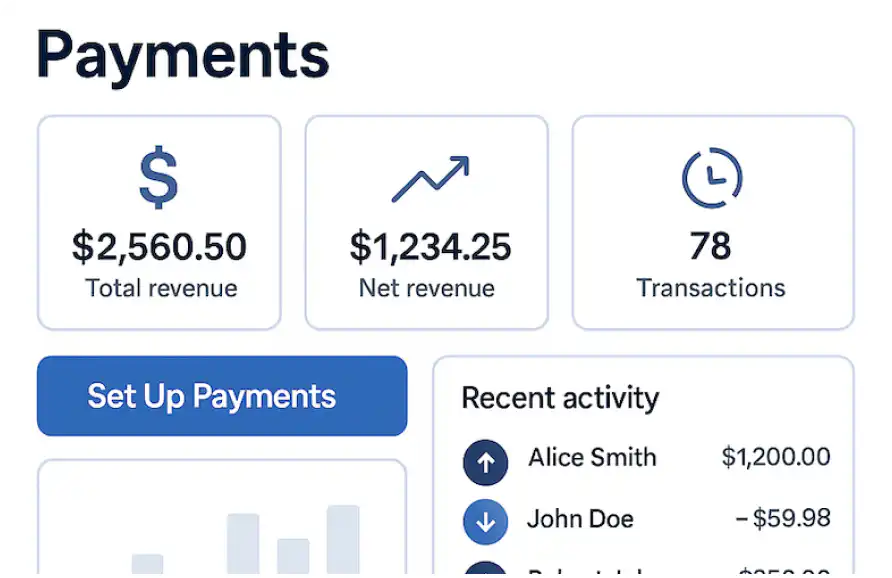Click the dollar sign icon above Total revenue
The height and width of the screenshot is (578, 892).
(158, 176)
